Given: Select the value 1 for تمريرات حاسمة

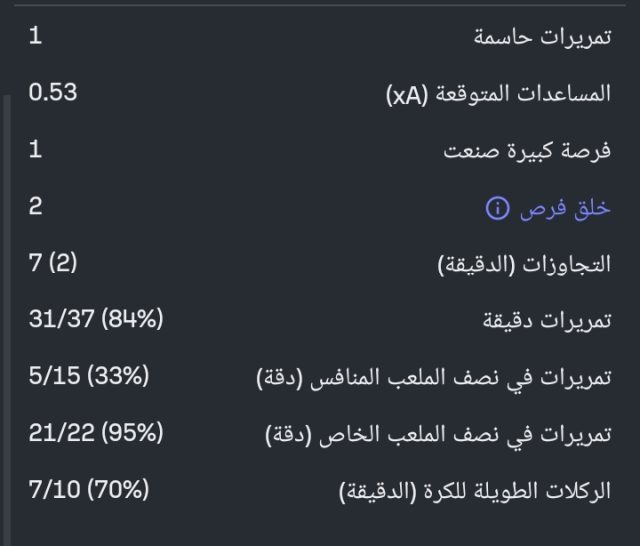Looking at the screenshot, I should point(35,37).
